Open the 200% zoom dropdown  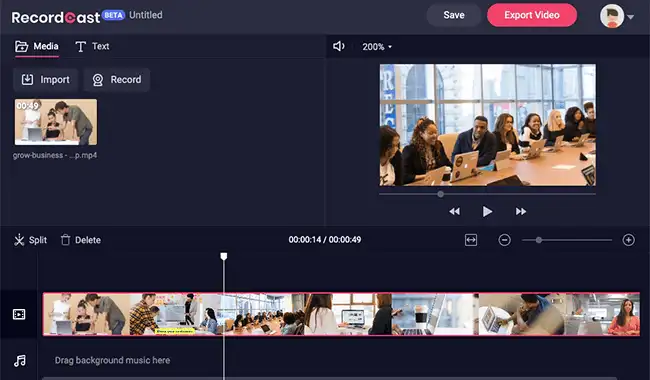pos(377,47)
